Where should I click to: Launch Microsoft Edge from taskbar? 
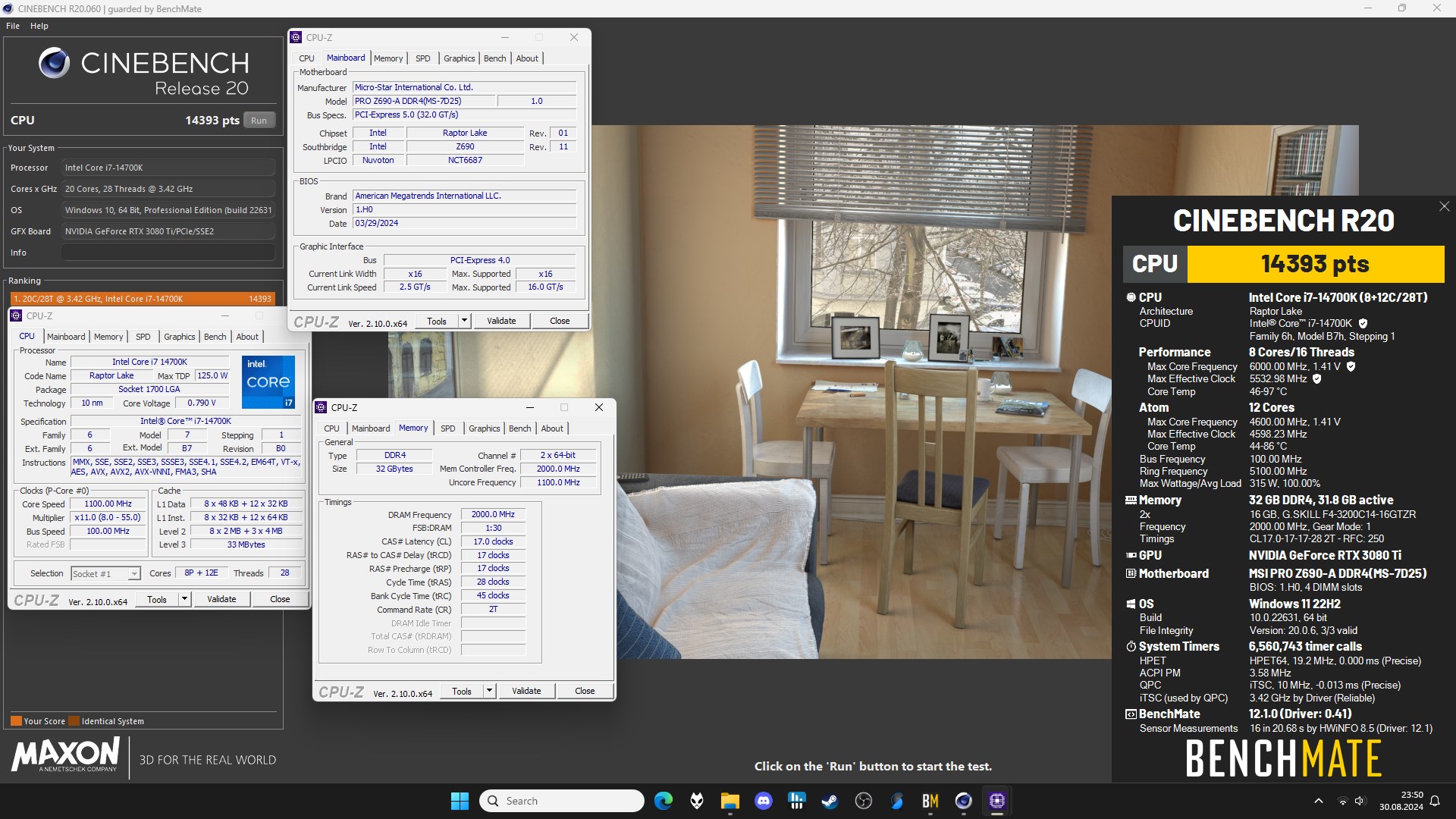(664, 801)
